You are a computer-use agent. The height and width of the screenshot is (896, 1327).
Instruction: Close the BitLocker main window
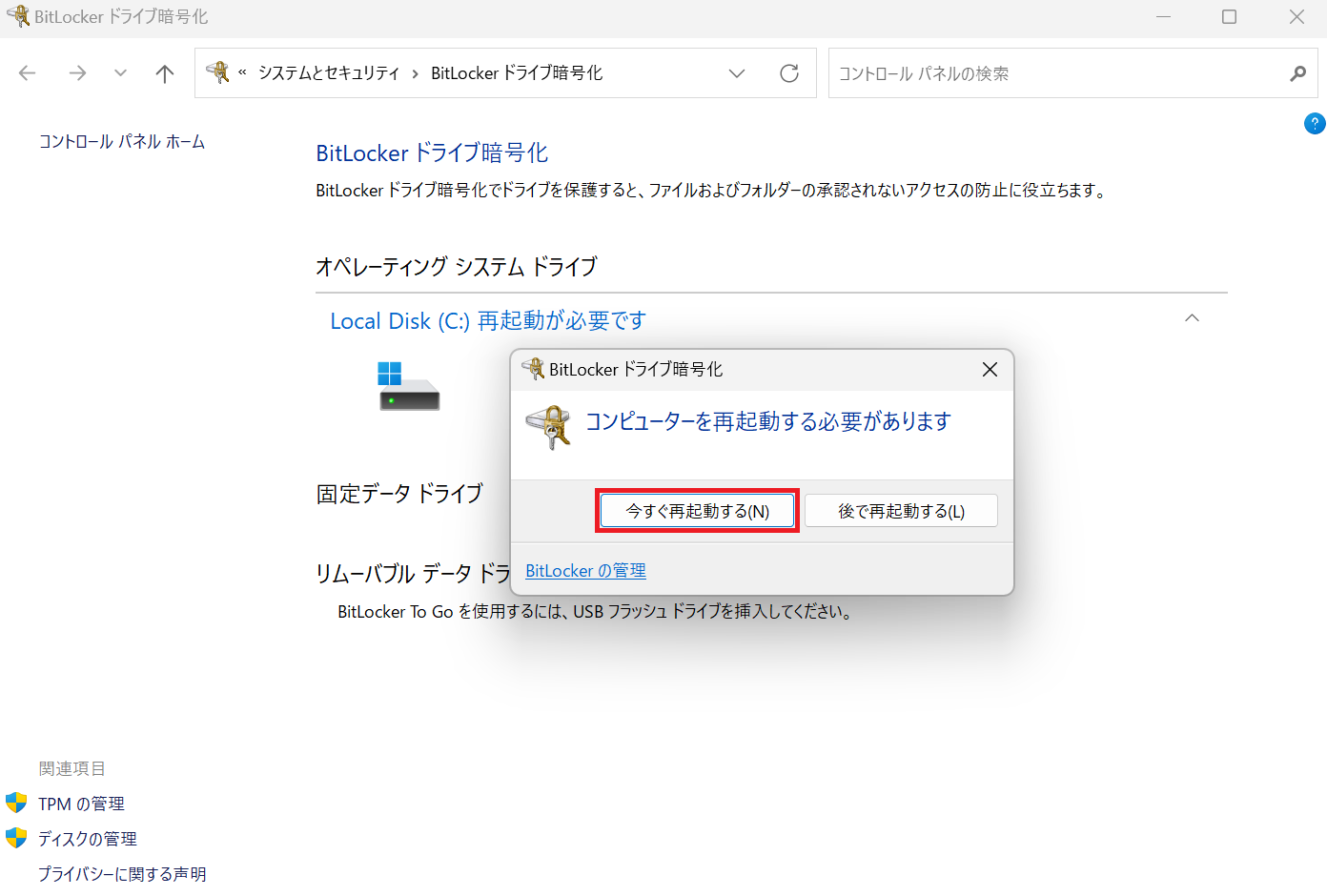[1296, 17]
